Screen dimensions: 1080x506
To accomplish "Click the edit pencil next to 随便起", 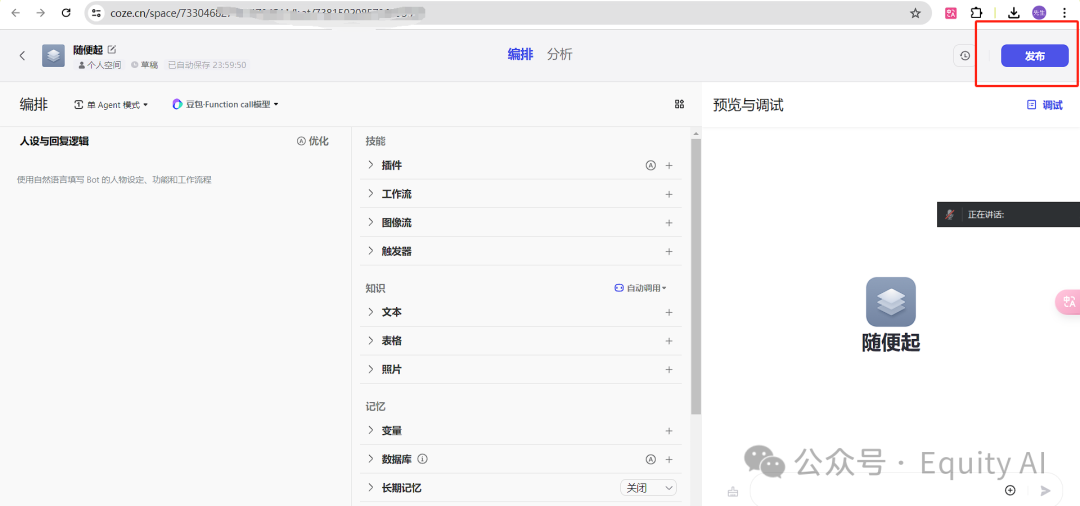I will 112,49.
